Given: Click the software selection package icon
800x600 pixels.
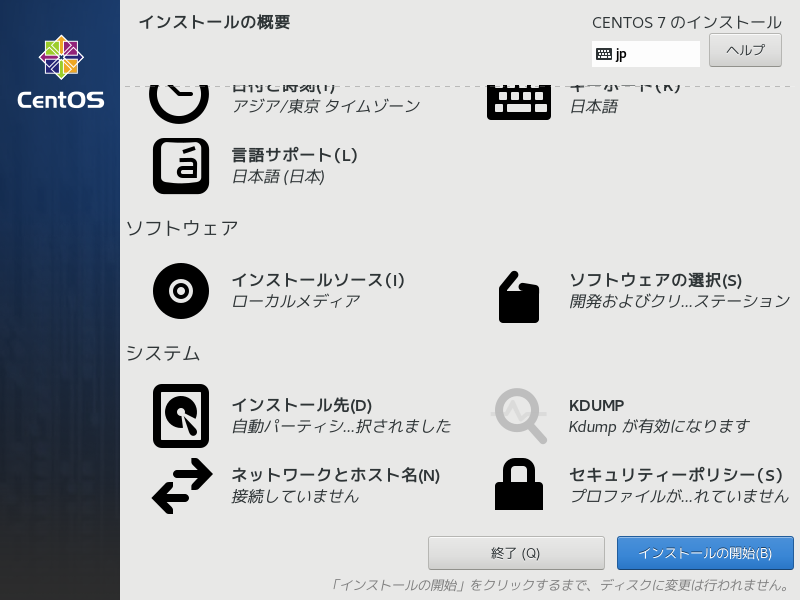Looking at the screenshot, I should [519, 297].
